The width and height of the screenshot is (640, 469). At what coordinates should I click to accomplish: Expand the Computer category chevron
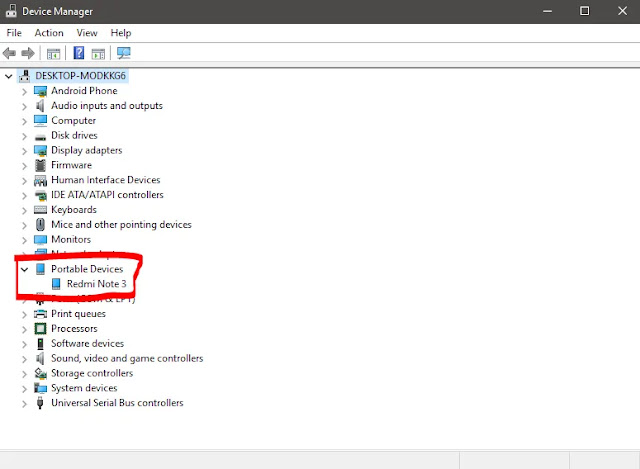click(24, 121)
